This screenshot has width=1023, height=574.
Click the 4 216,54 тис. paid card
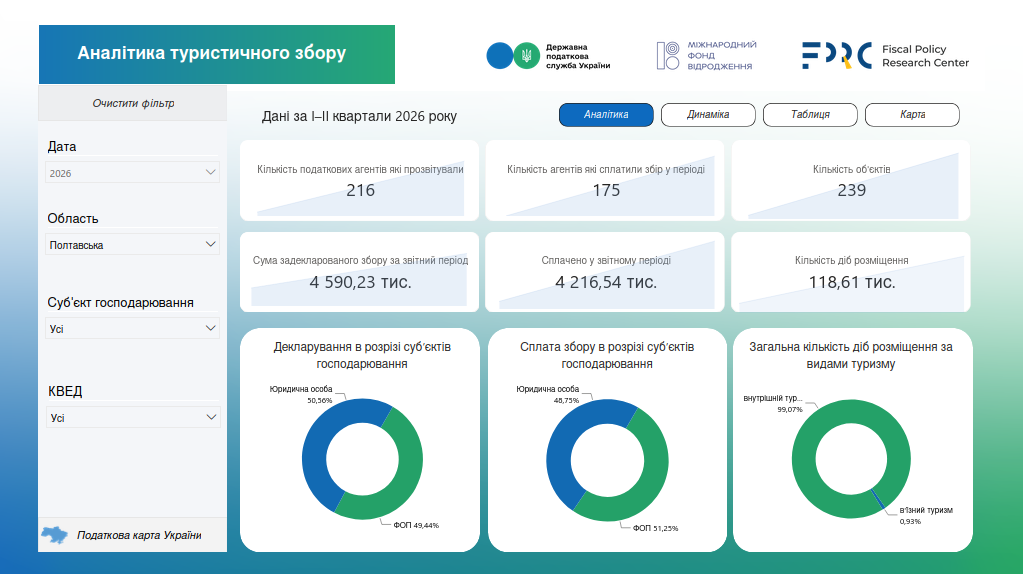click(x=605, y=272)
